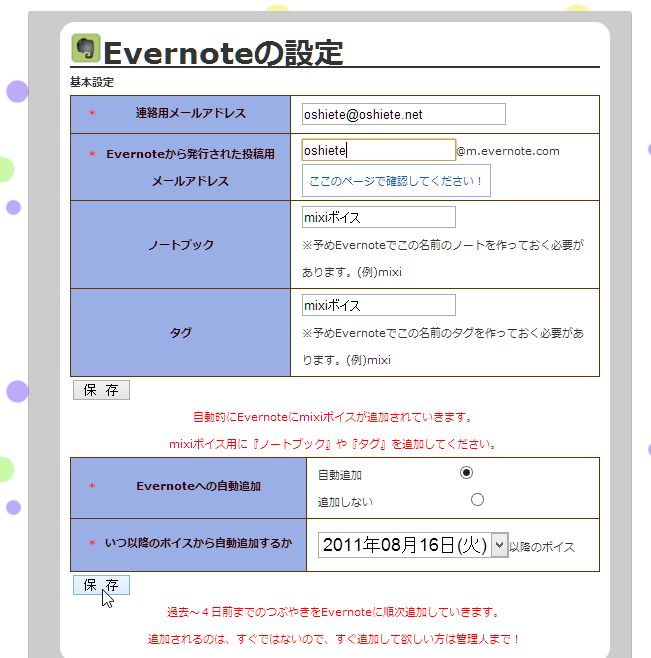The height and width of the screenshot is (658, 651).
Task: Focus the 連絡用メールアドレス input field
Action: (403, 114)
